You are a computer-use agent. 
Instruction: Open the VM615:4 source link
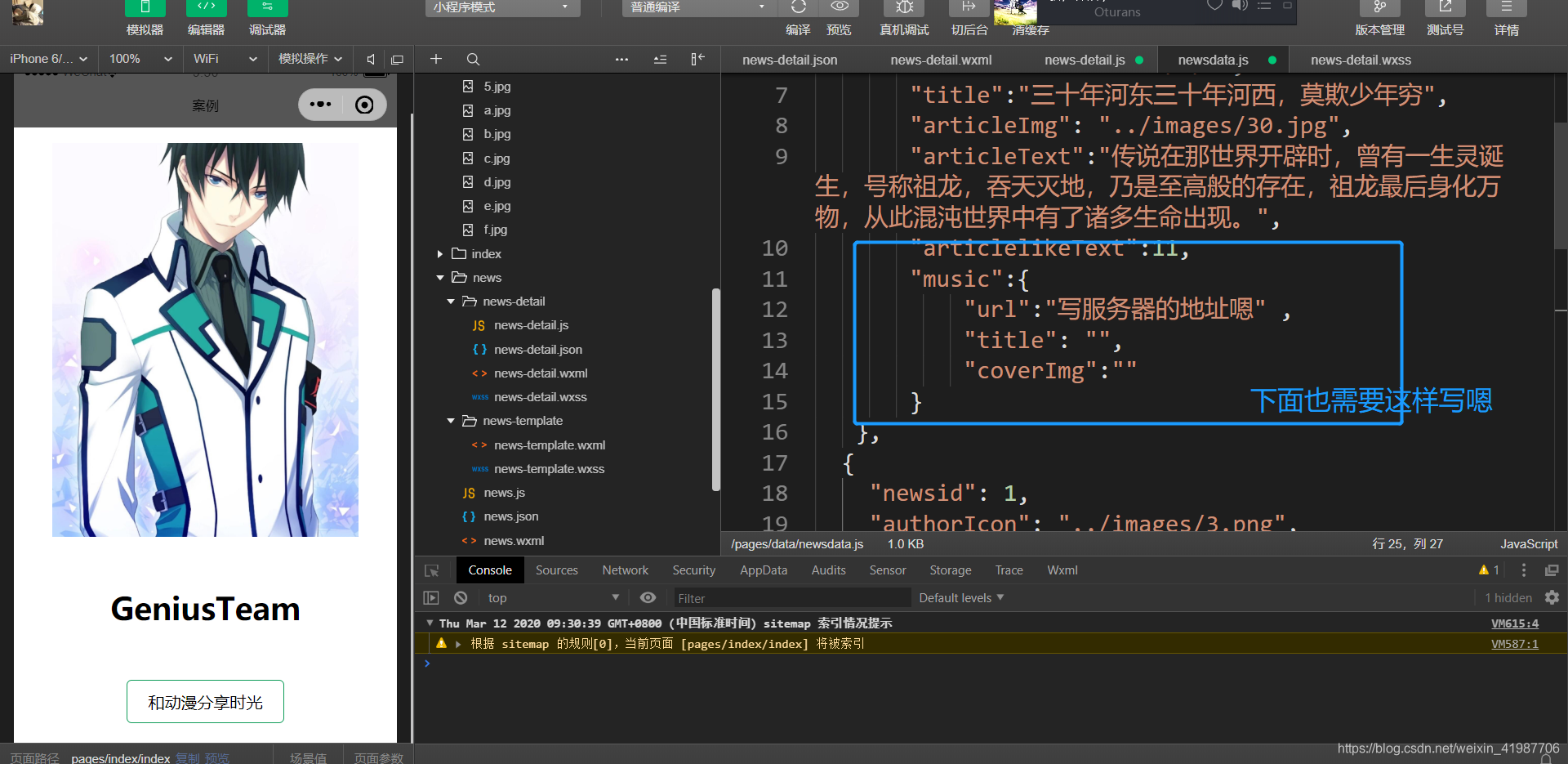[x=1515, y=623]
